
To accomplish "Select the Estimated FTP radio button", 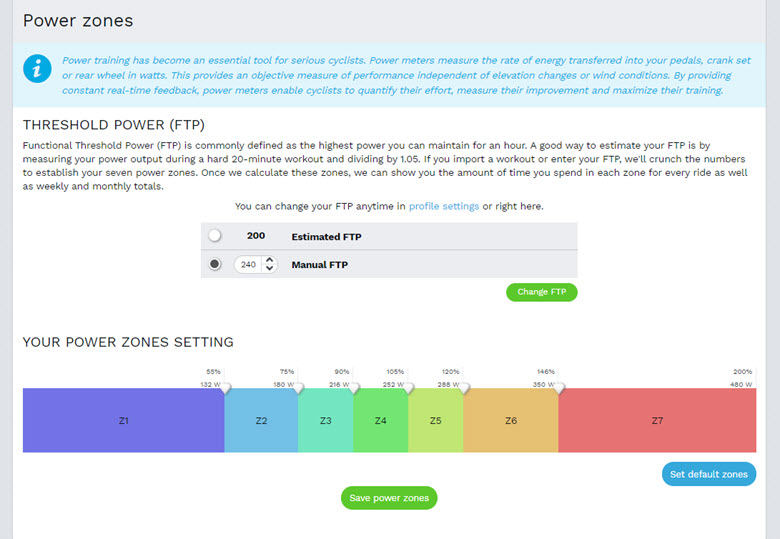I will click(215, 236).
